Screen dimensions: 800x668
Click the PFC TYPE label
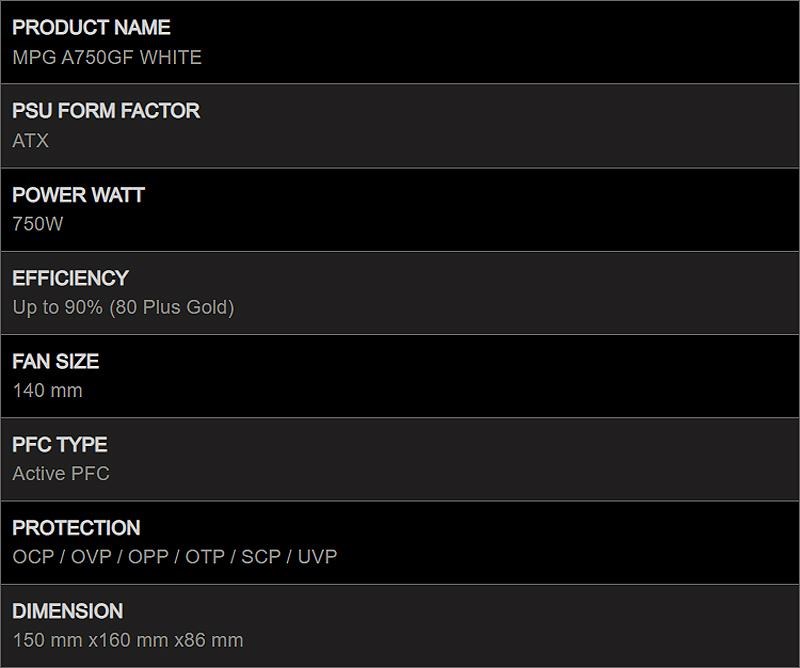60,445
